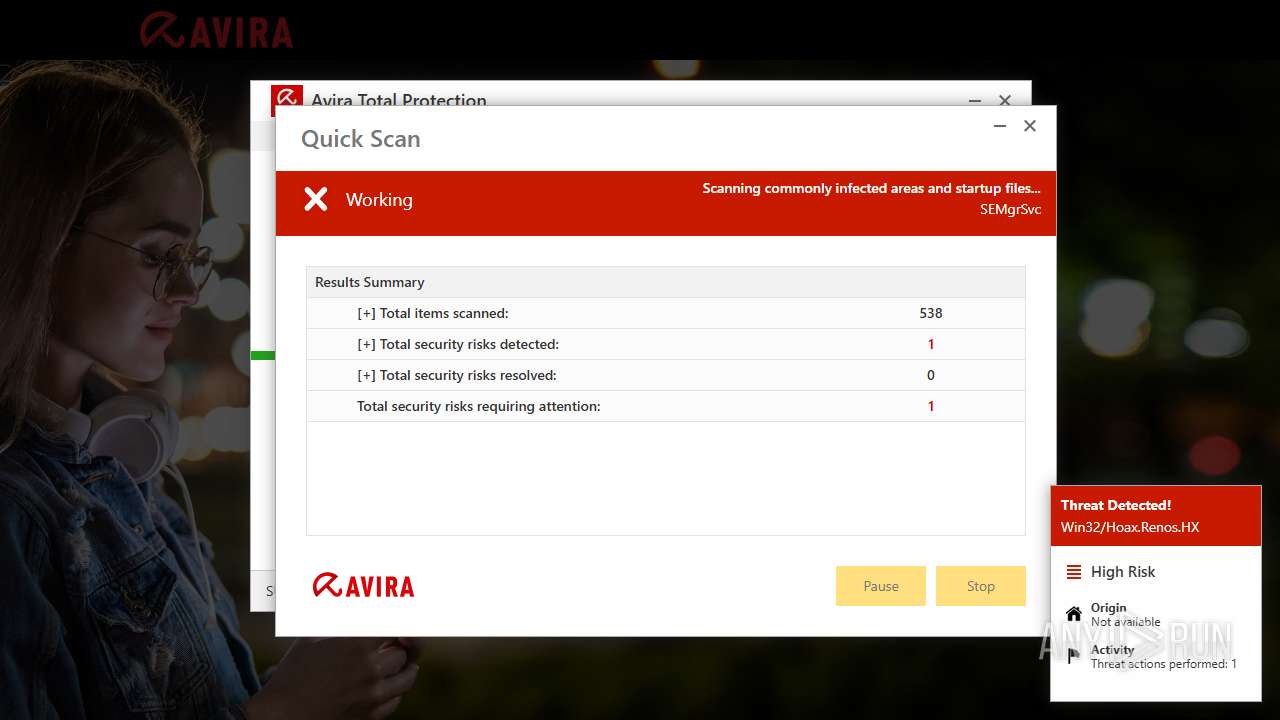This screenshot has width=1280, height=720.
Task: Click the Working status text
Action: tap(379, 200)
